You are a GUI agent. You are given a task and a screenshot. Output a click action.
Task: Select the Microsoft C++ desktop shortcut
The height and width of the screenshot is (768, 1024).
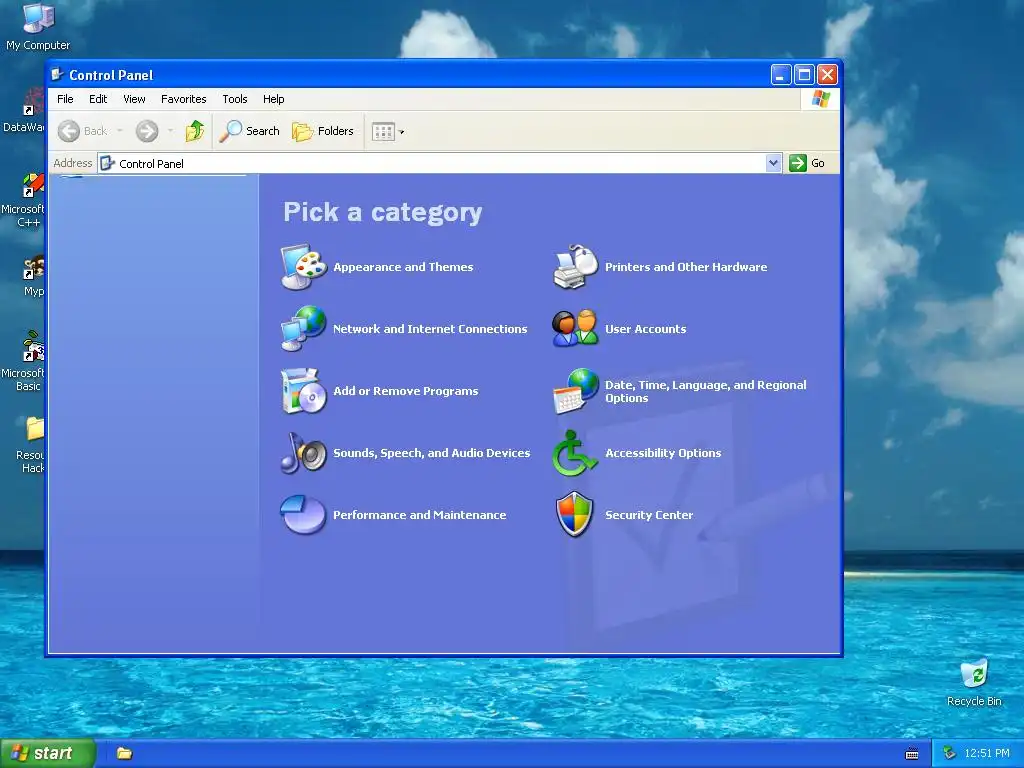tap(24, 200)
